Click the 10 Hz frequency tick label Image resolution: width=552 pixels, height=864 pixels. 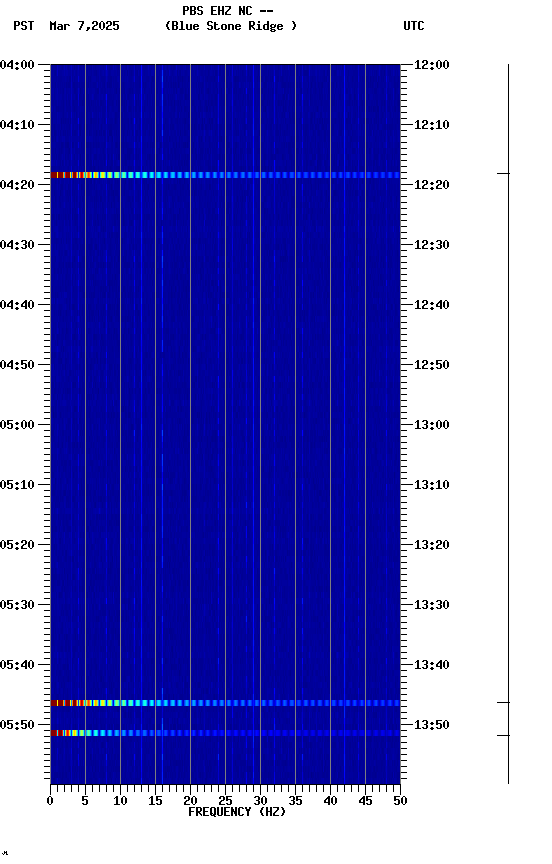(x=120, y=801)
